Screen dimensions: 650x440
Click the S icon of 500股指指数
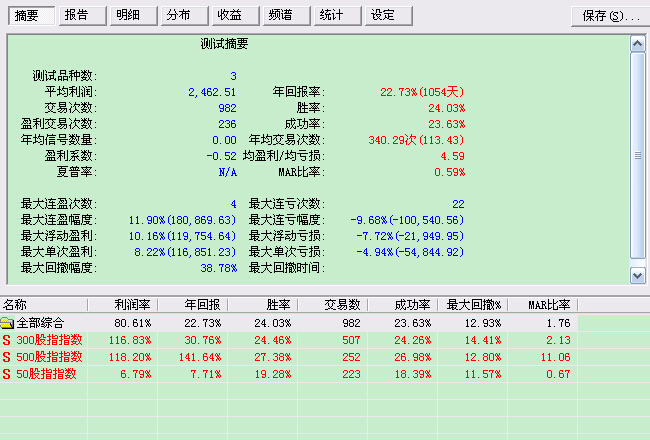coord(6,357)
